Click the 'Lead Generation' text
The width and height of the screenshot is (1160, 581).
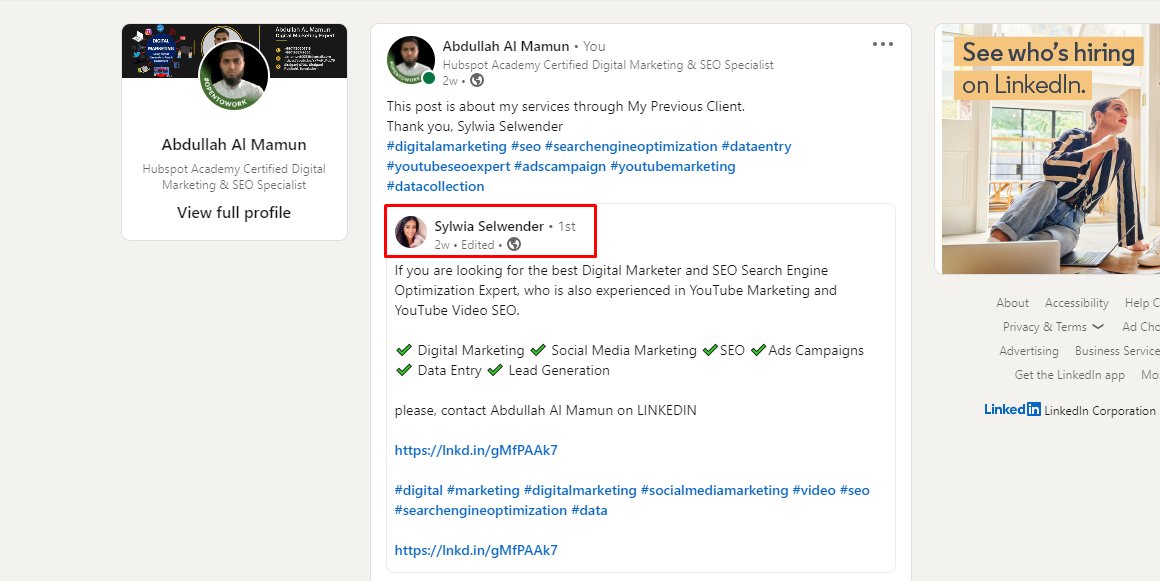coord(559,370)
